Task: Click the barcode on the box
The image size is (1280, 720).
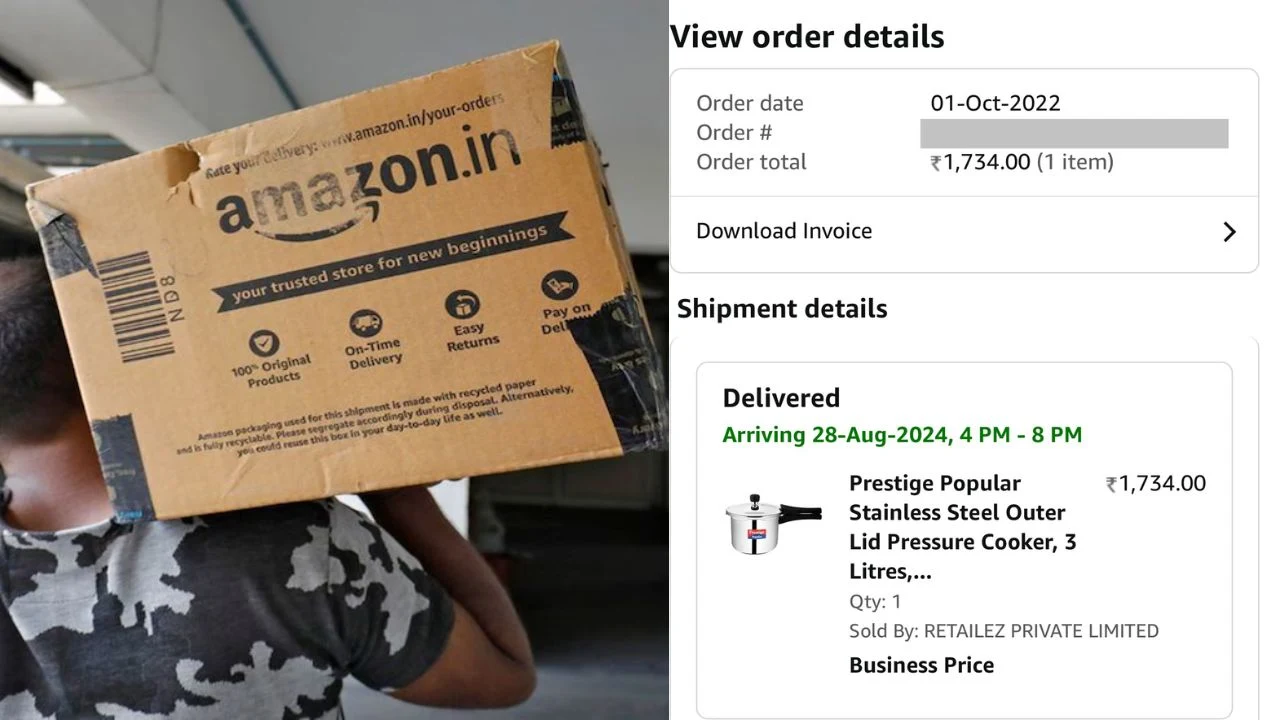Action: [x=135, y=309]
